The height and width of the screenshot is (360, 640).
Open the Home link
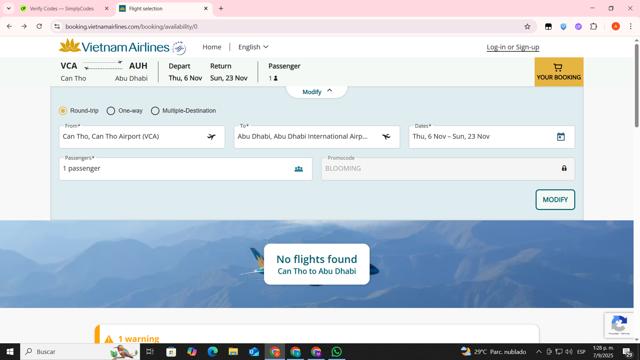tap(211, 47)
